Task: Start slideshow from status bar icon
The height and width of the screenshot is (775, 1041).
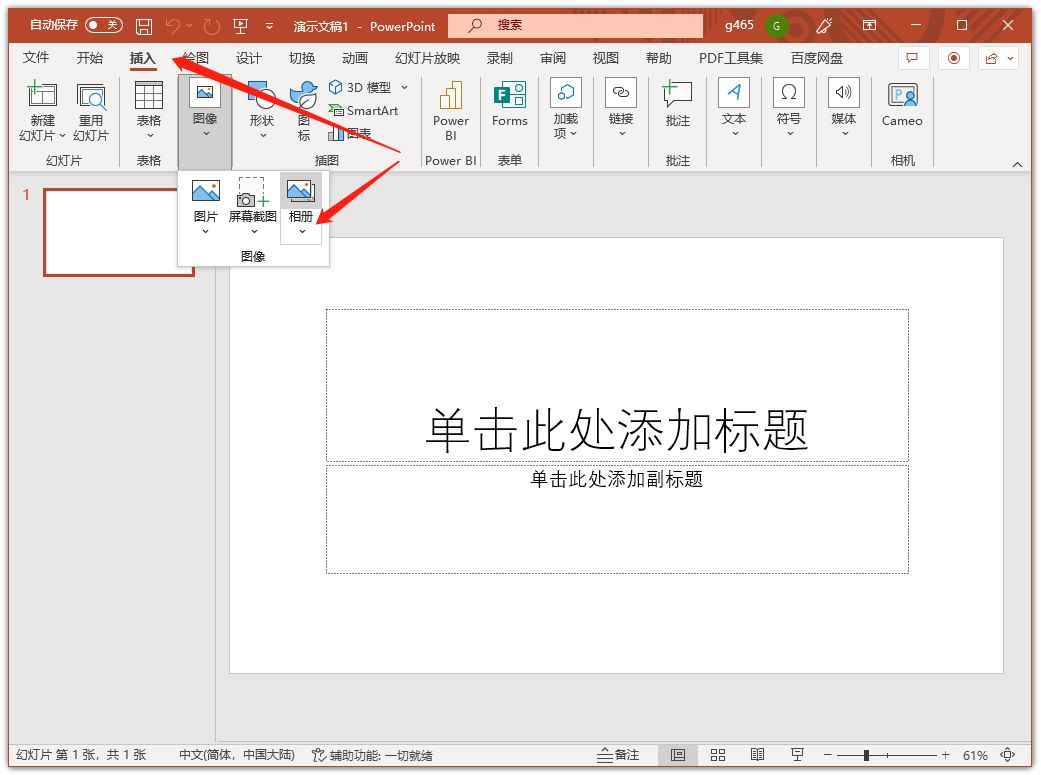Action: pos(797,755)
